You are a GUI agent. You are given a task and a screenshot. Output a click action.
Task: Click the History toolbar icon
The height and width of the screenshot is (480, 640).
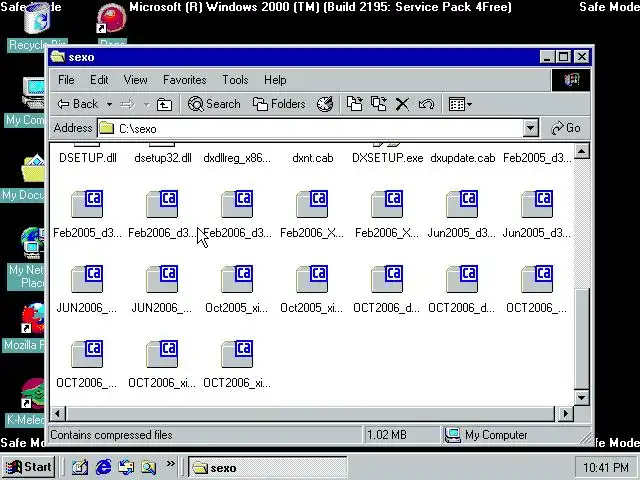[325, 104]
